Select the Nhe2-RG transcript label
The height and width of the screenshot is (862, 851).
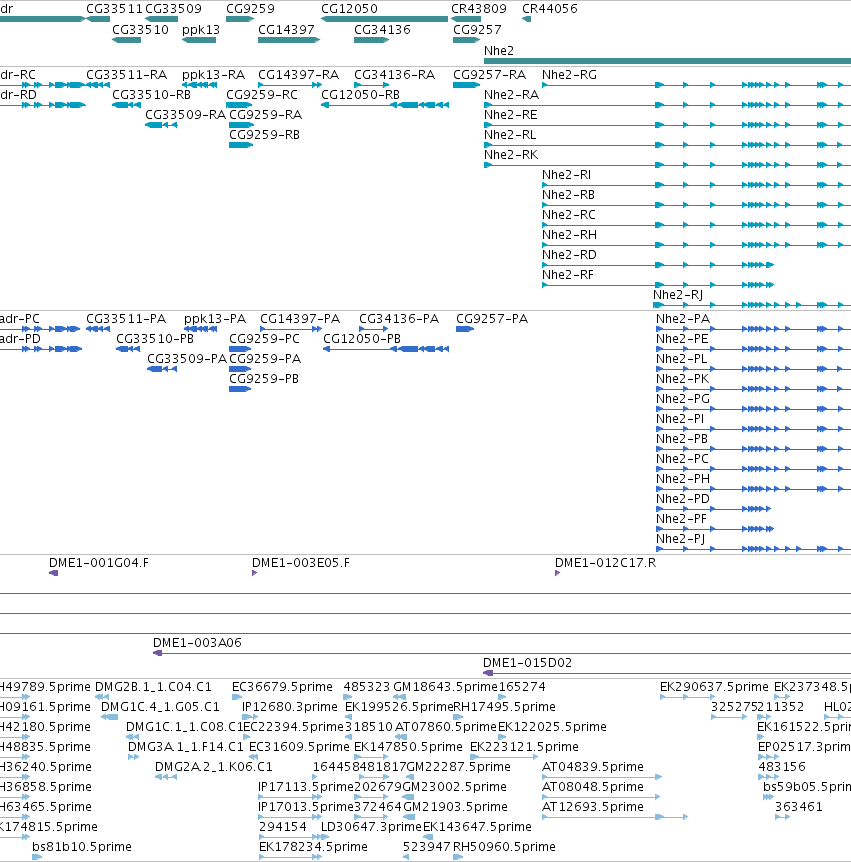pos(569,75)
